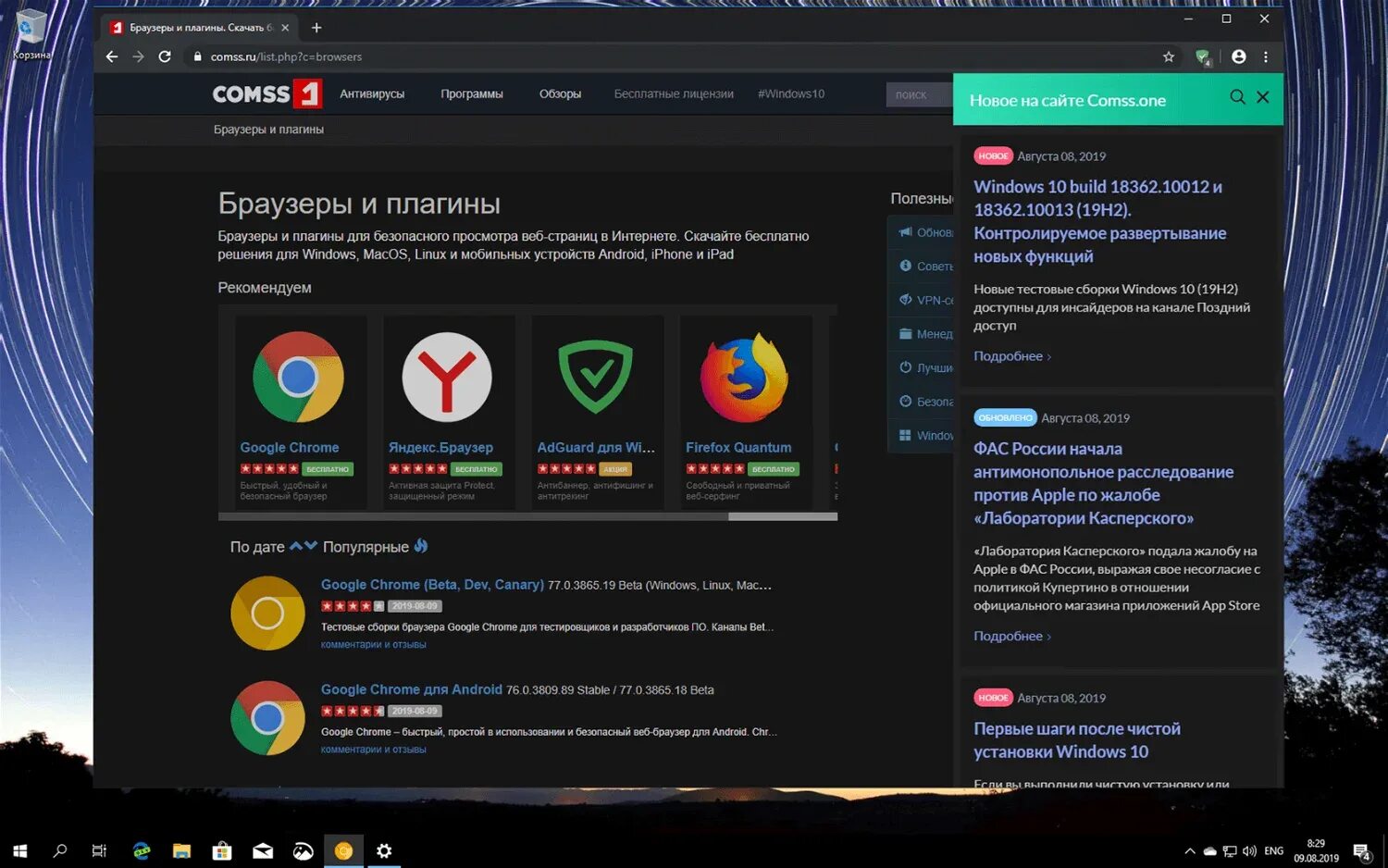Open Mail app on taskbar
The height and width of the screenshot is (868, 1388).
263,850
